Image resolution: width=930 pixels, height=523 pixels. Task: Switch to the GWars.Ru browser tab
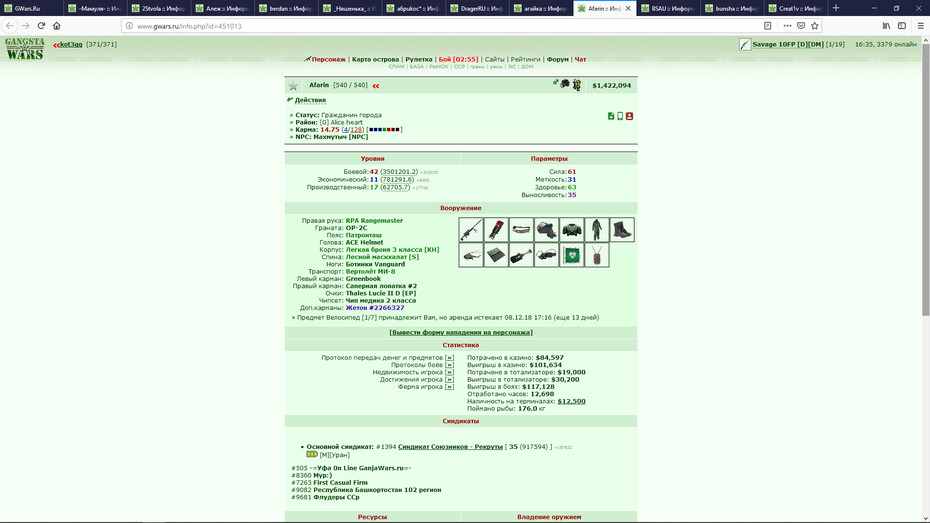point(31,8)
